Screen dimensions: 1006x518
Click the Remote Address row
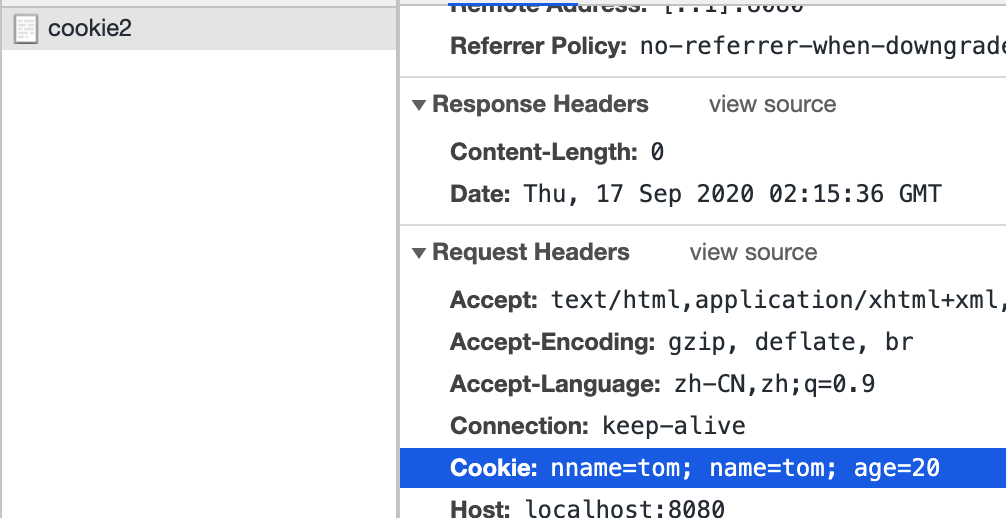pyautogui.click(x=703, y=8)
